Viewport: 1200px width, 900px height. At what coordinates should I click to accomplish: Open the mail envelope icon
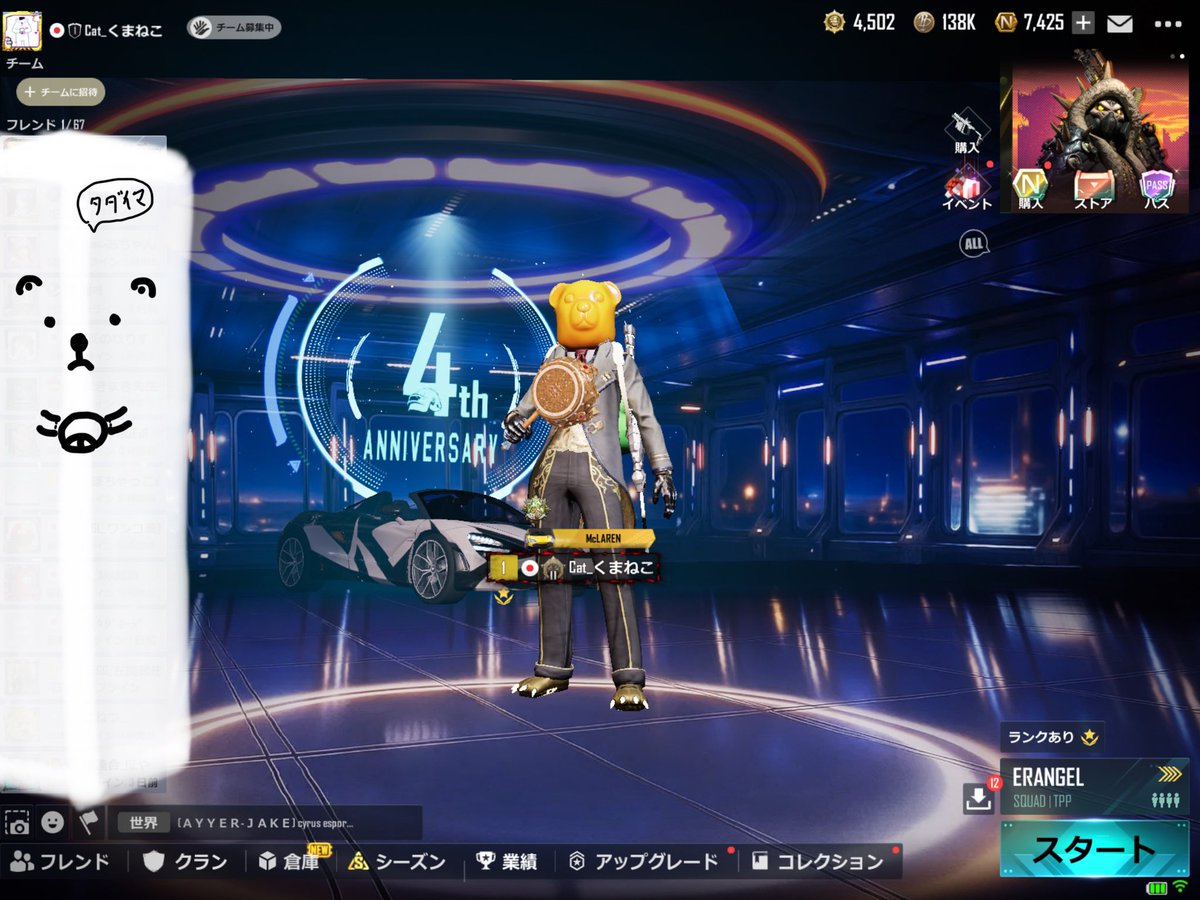pyautogui.click(x=1119, y=23)
